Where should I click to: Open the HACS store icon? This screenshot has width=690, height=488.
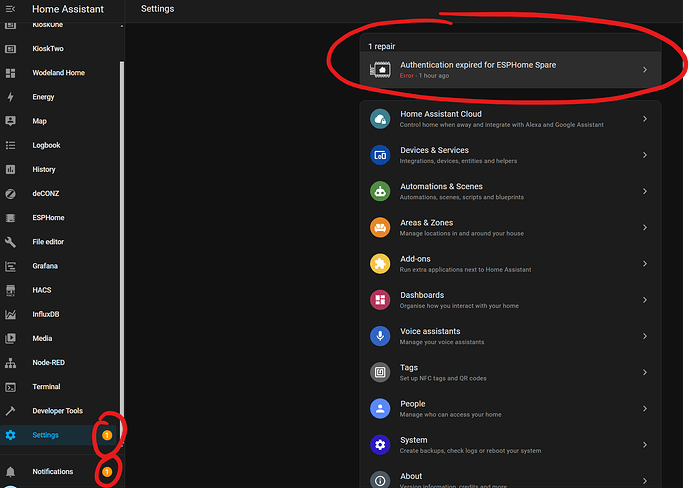[x=10, y=290]
